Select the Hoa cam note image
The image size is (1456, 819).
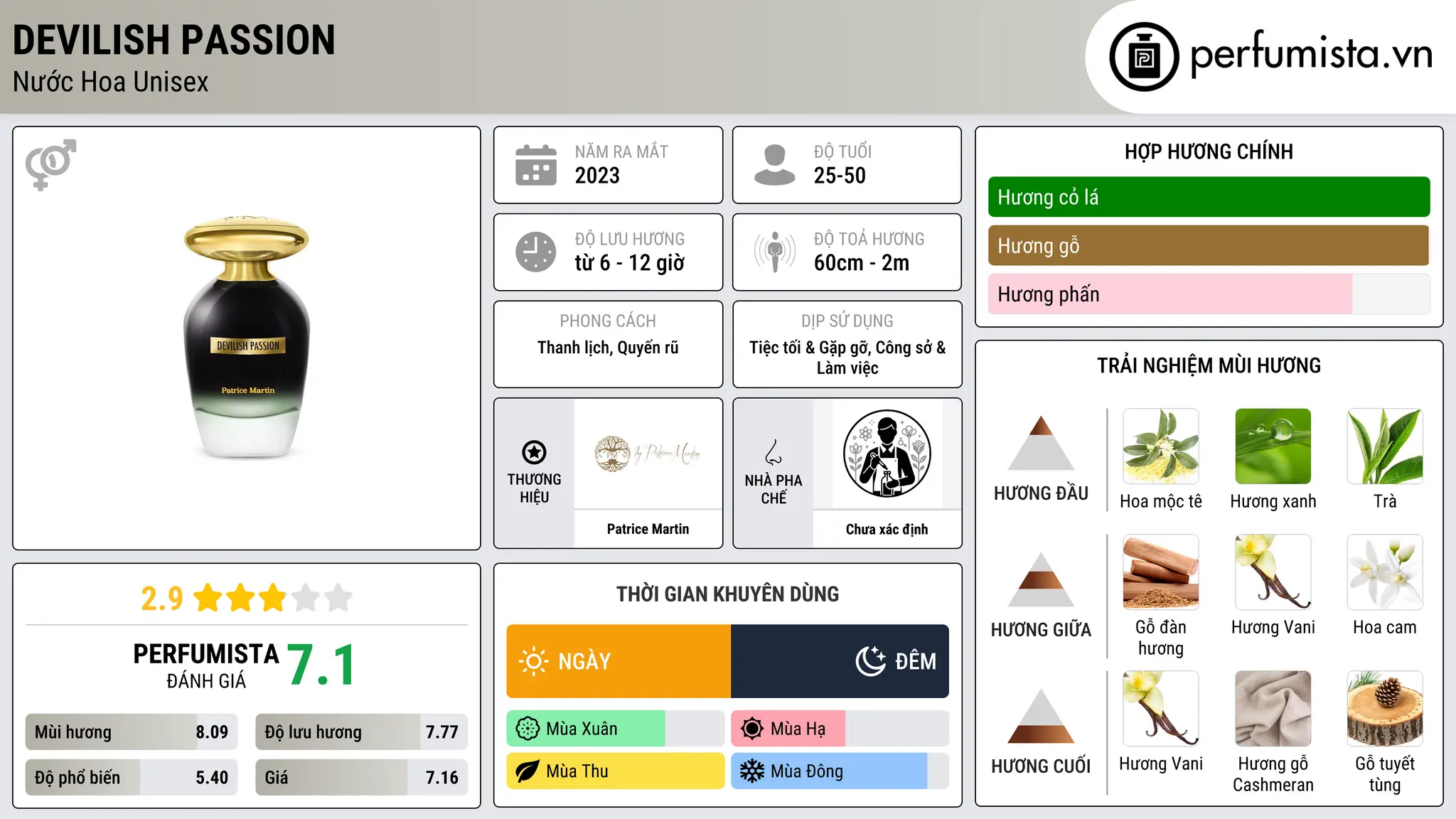click(x=1385, y=572)
